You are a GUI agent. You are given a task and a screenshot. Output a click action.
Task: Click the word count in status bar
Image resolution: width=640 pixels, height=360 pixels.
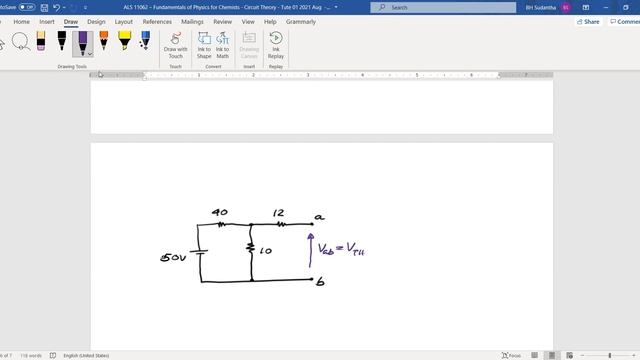click(31, 356)
